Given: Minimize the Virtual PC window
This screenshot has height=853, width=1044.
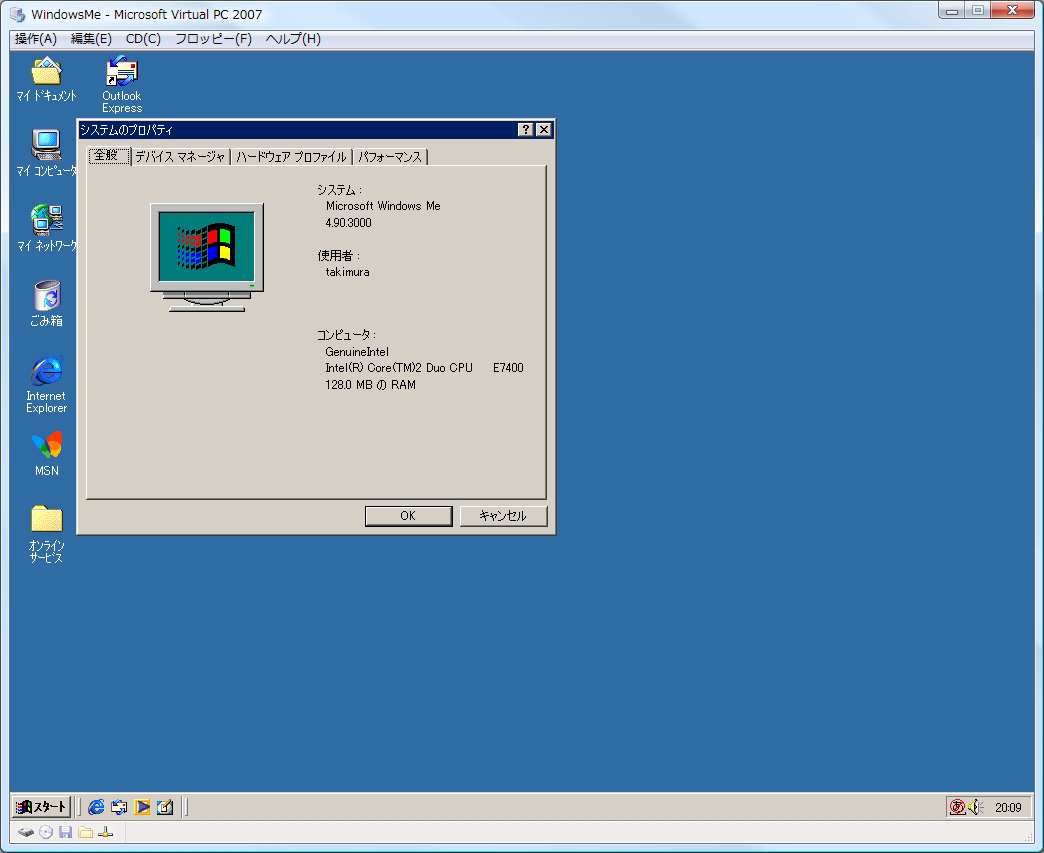Looking at the screenshot, I should 952,10.
